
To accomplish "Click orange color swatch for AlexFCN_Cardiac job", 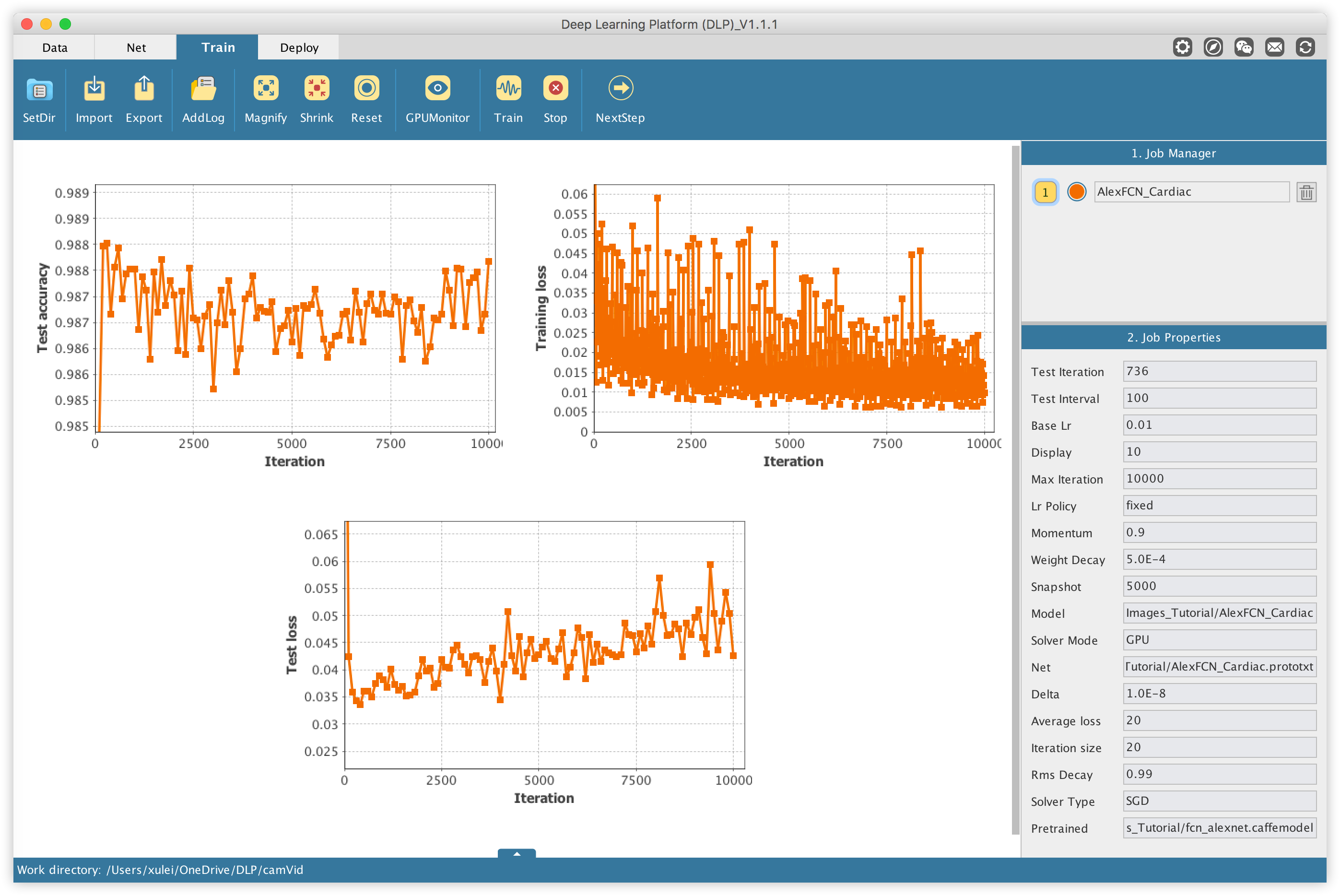I will coord(1077,191).
